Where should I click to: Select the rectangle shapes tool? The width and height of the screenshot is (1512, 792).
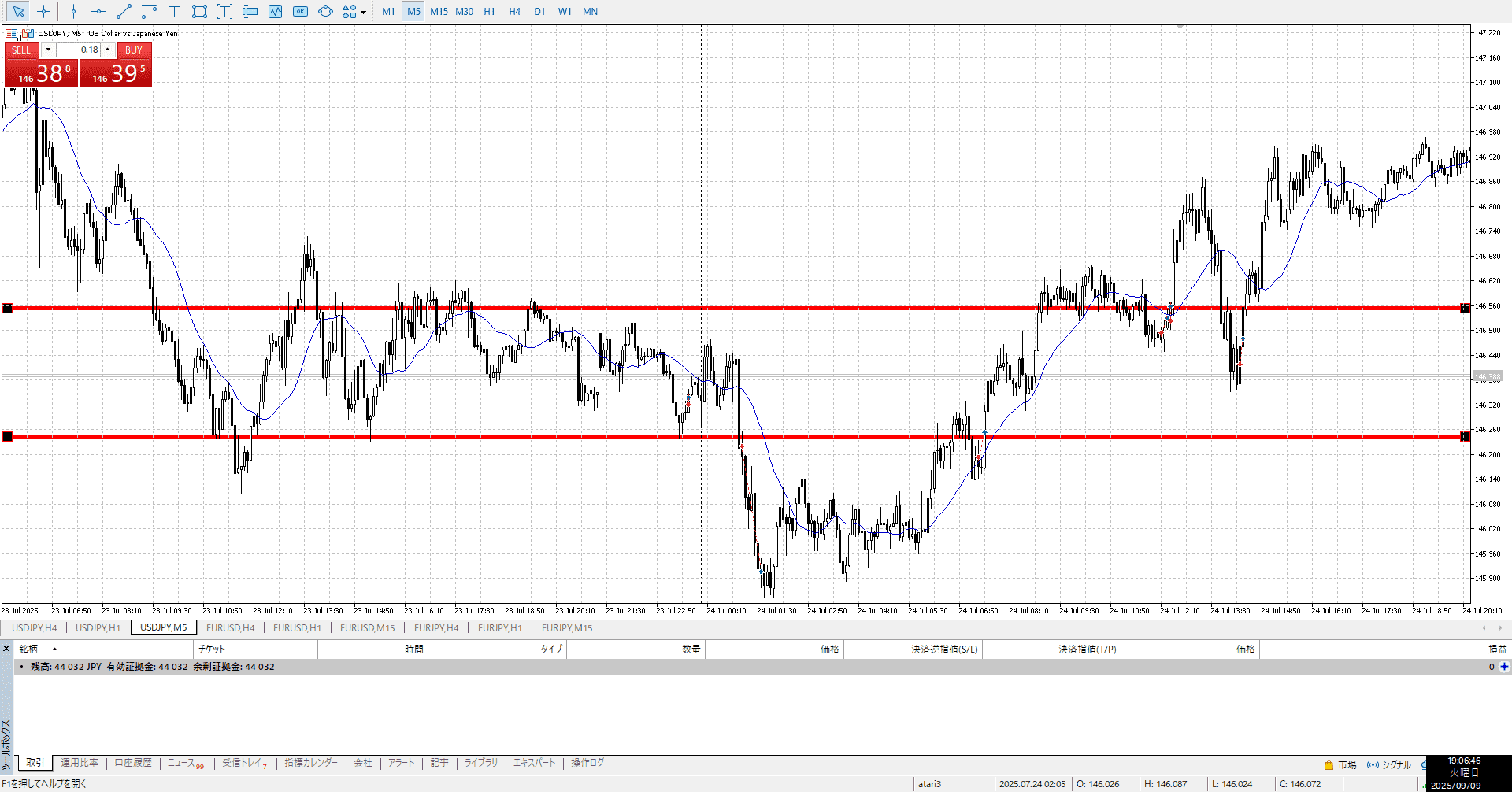tap(199, 11)
